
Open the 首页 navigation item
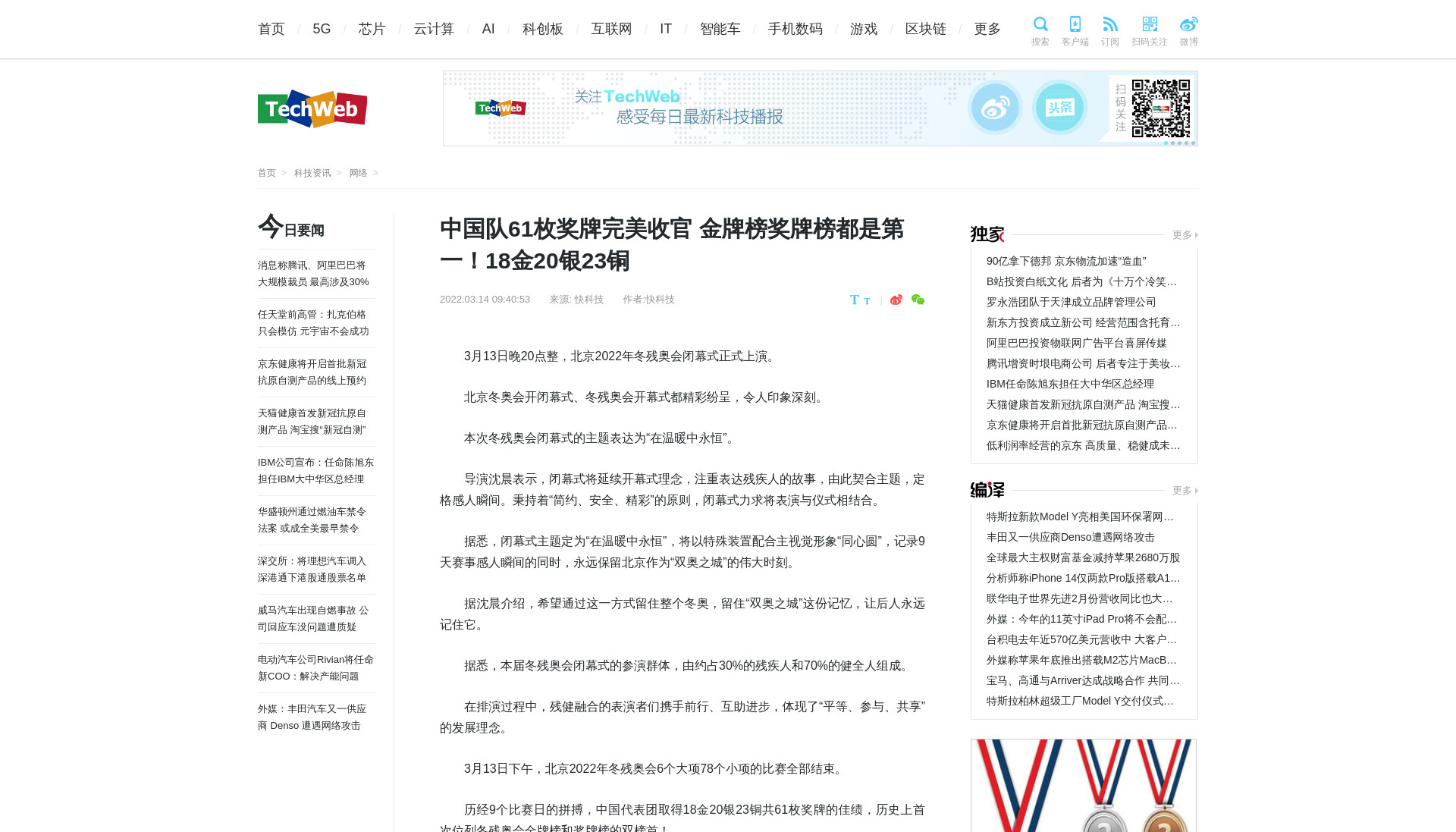[x=271, y=29]
